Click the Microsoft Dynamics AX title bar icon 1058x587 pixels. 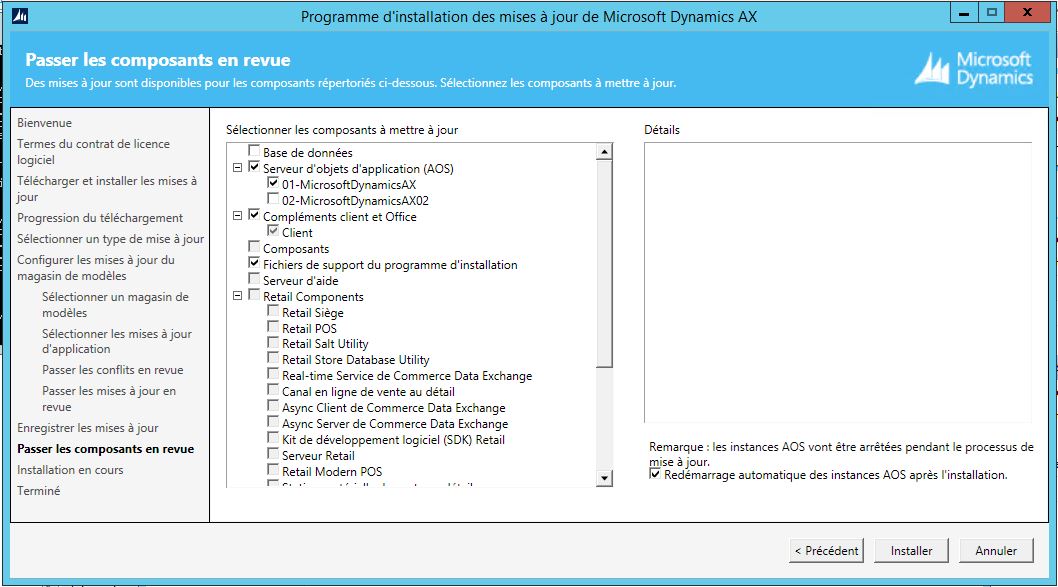click(x=20, y=16)
